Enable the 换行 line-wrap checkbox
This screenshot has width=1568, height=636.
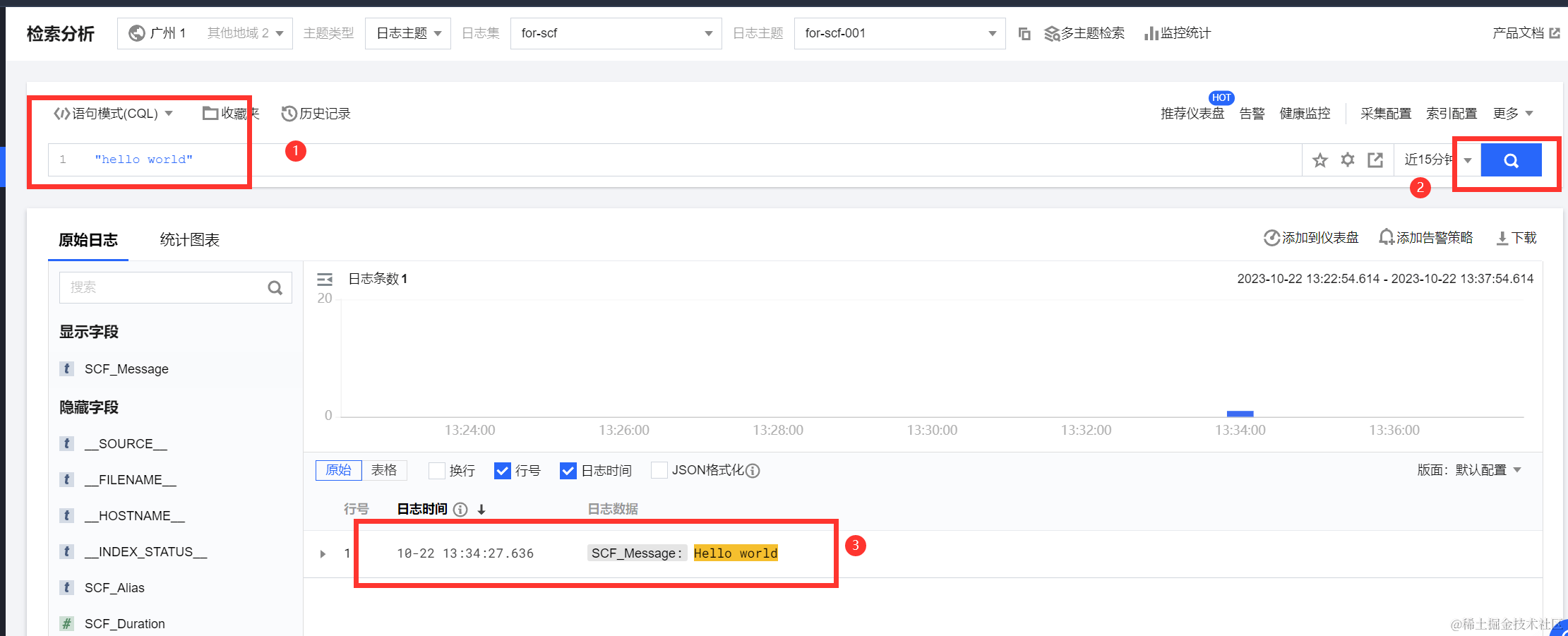437,471
